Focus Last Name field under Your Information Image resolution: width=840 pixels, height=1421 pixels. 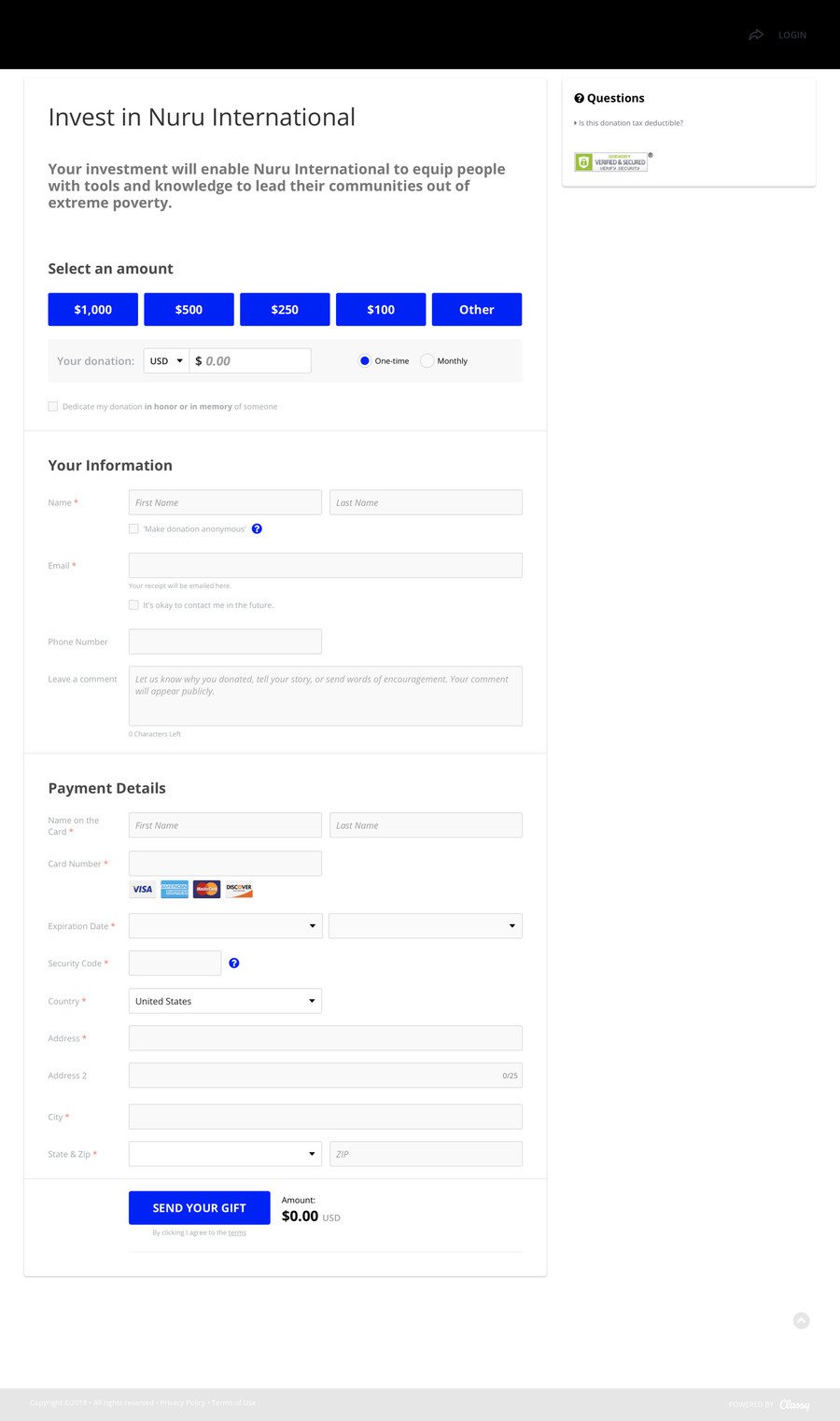[x=426, y=502]
